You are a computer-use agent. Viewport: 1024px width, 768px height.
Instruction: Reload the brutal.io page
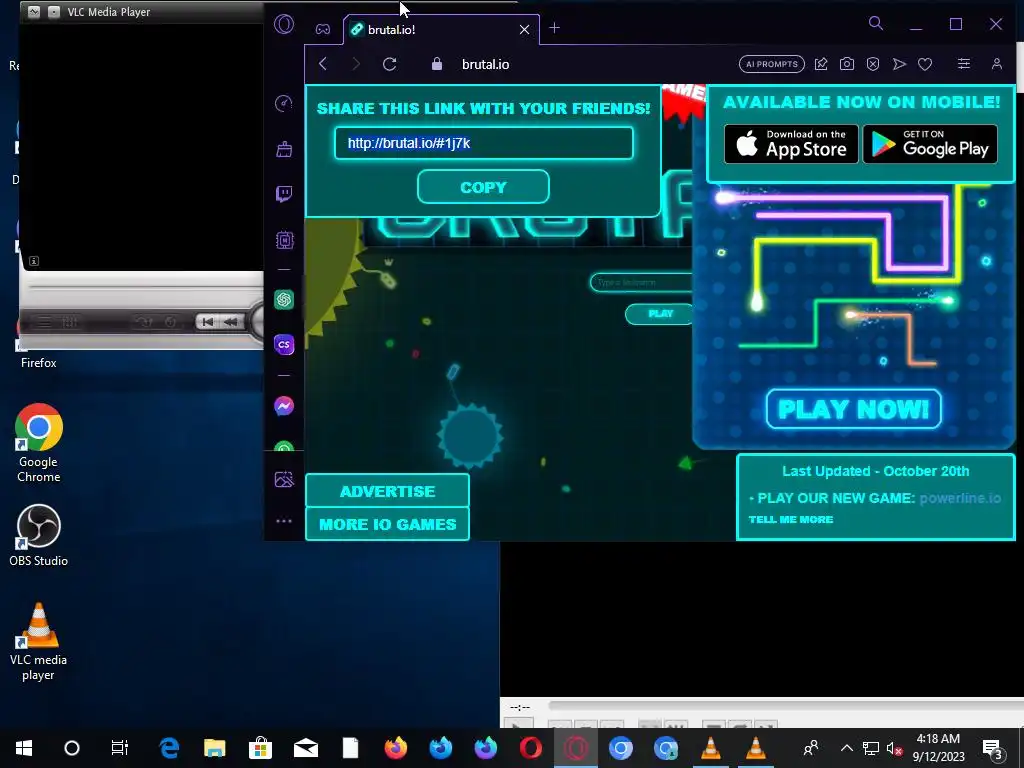389,64
